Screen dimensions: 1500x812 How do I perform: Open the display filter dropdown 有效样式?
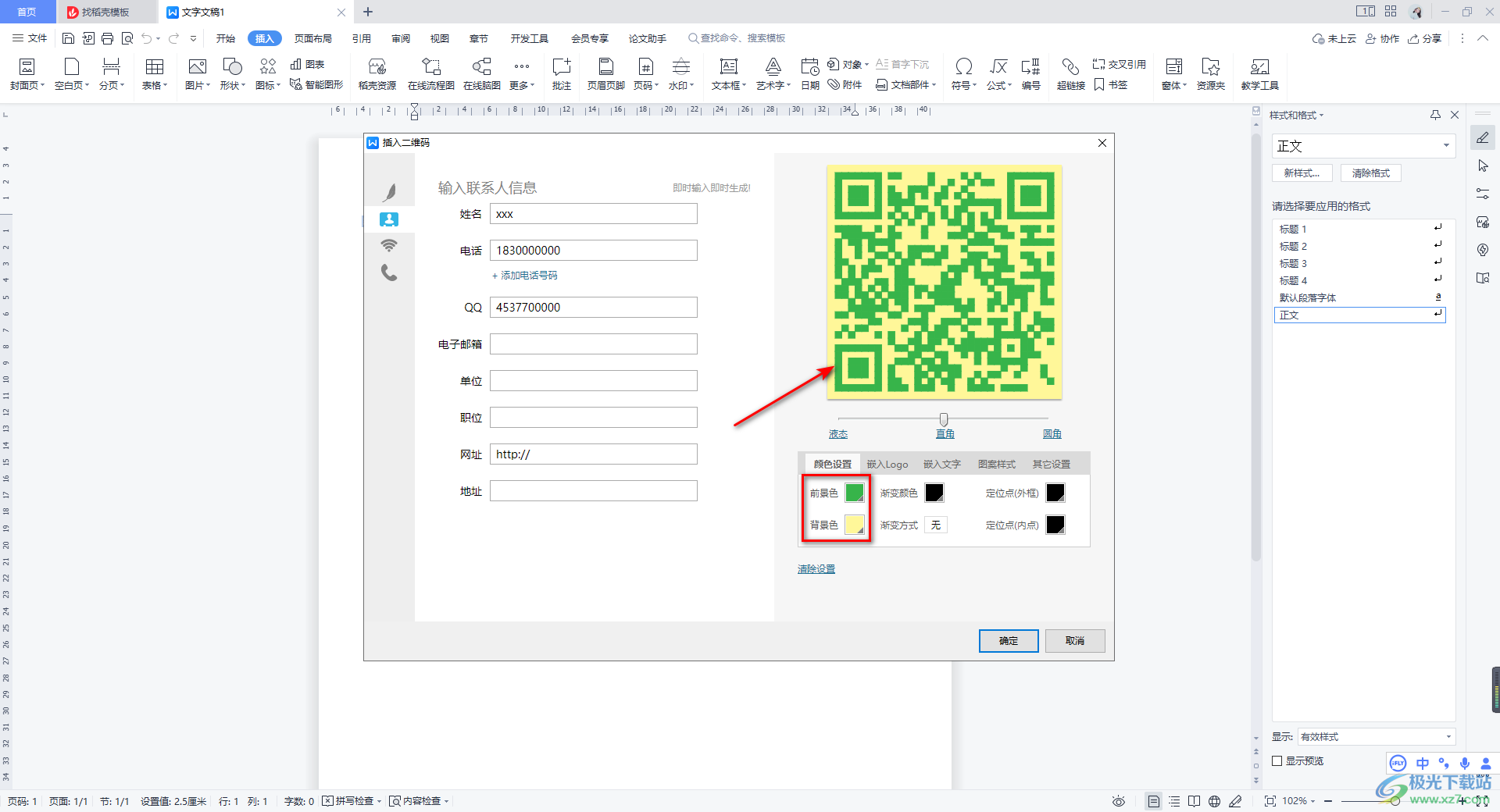[1376, 736]
